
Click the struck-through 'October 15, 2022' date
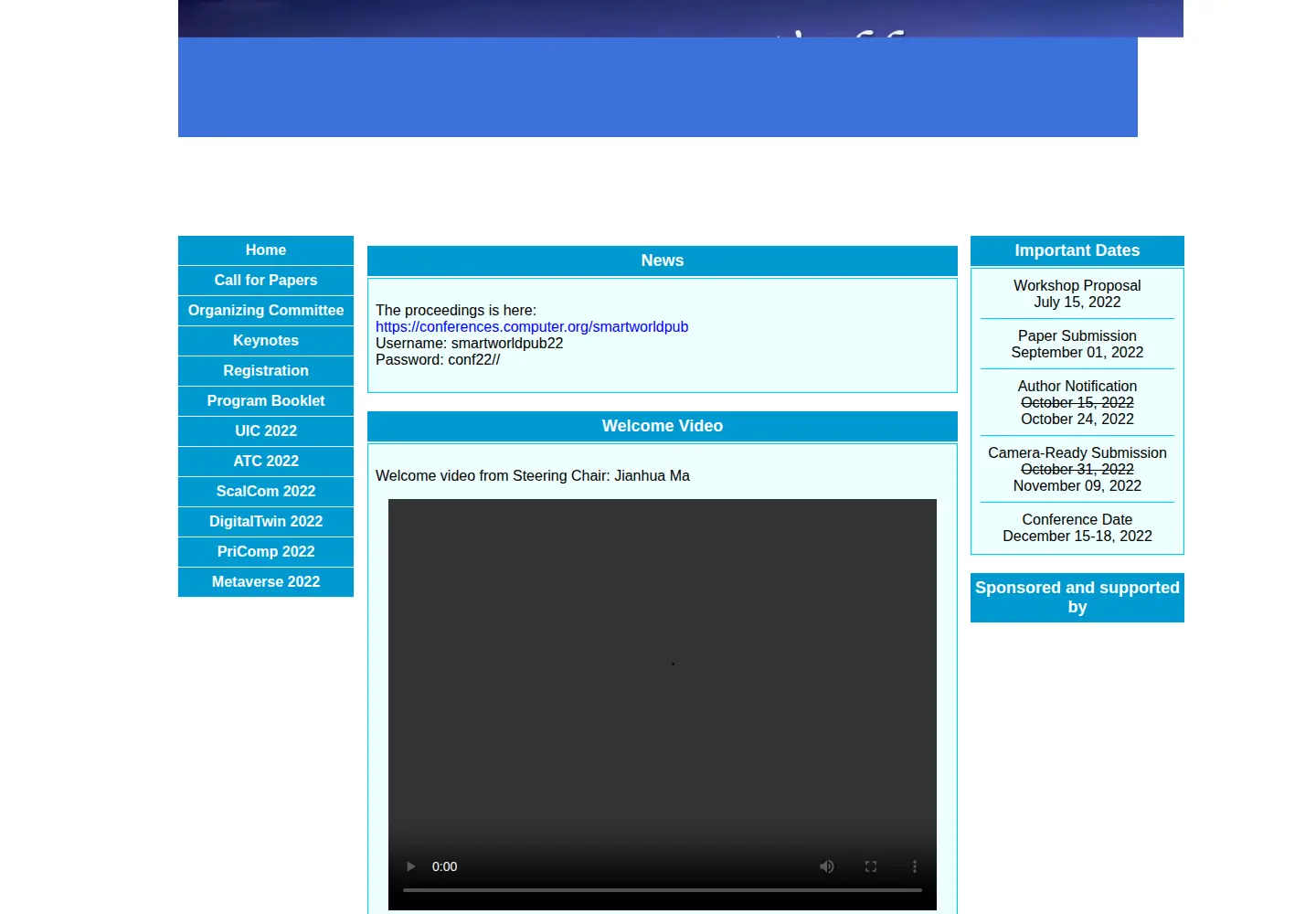click(1077, 403)
